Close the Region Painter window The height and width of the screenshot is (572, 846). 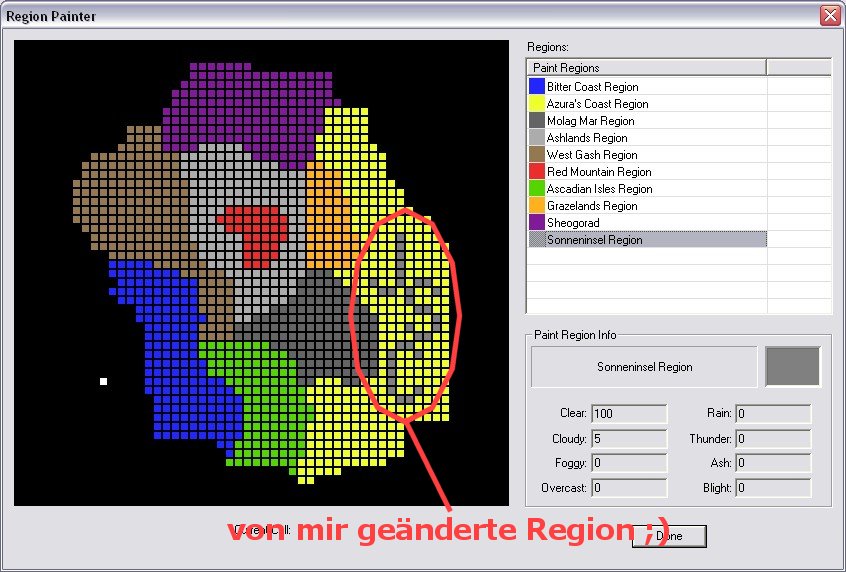[x=829, y=16]
